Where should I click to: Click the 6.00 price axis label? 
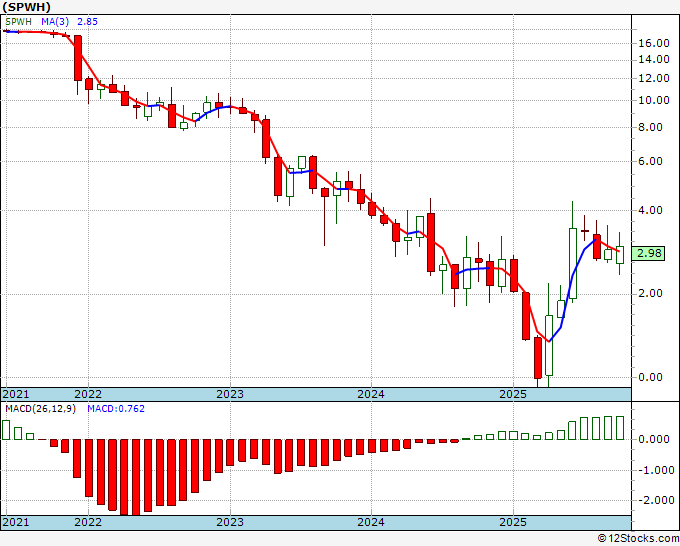pyautogui.click(x=651, y=161)
